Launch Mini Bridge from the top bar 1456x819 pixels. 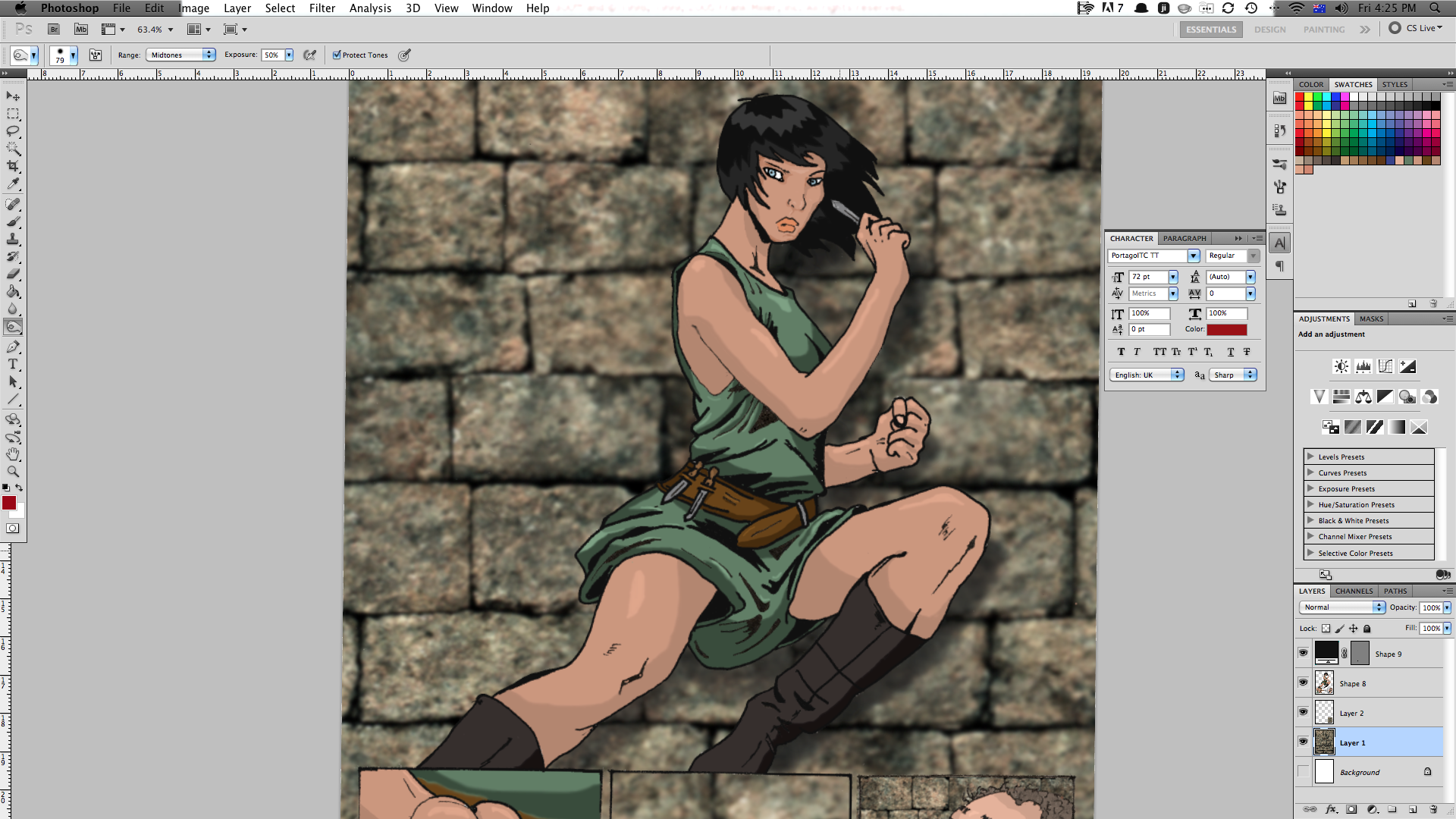(81, 30)
